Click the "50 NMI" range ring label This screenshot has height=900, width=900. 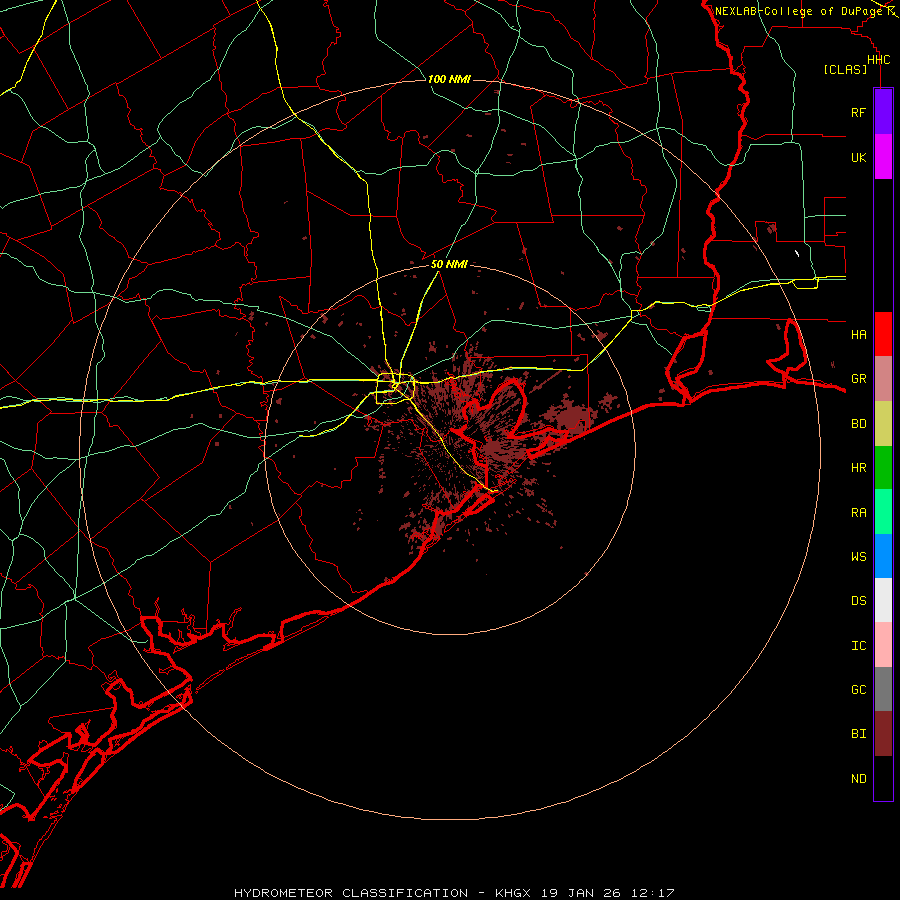(449, 264)
